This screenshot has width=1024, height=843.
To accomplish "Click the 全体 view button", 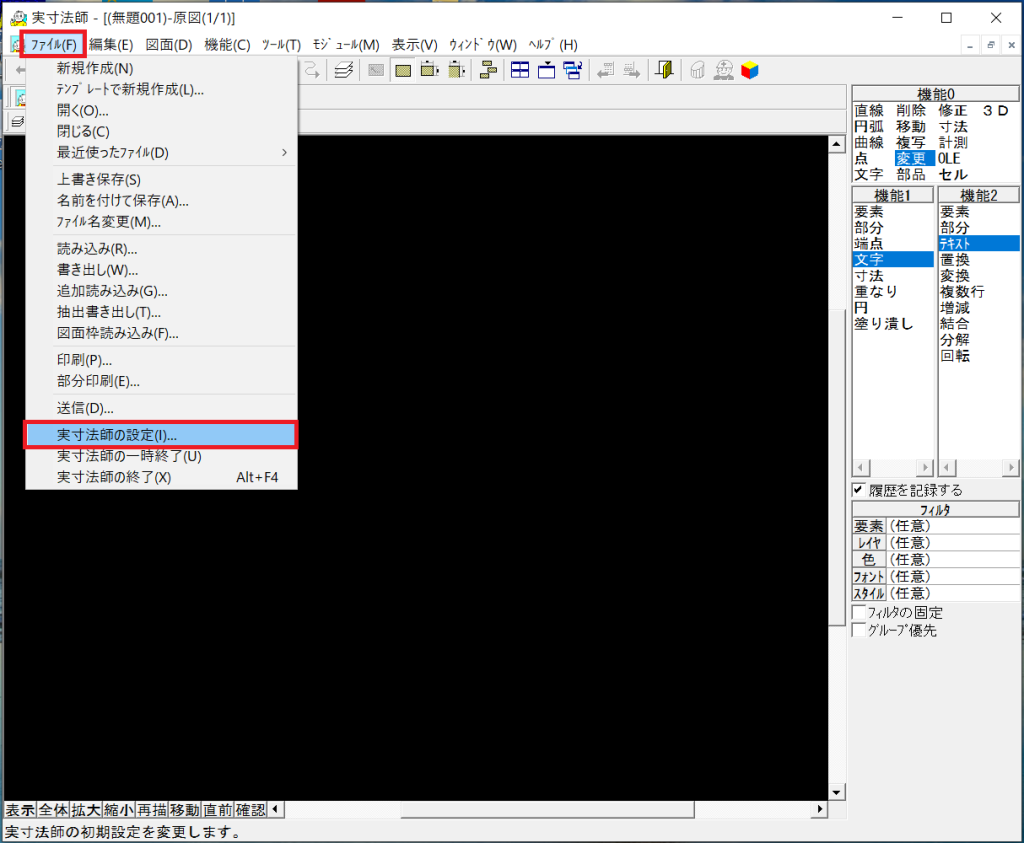I will [x=54, y=810].
